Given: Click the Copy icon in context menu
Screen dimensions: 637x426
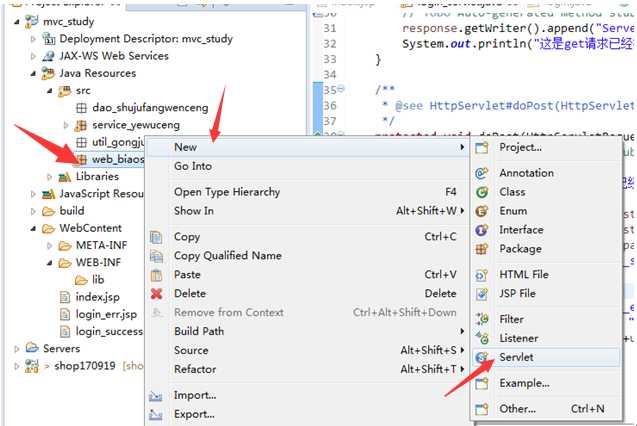Looking at the screenshot, I should pyautogui.click(x=156, y=237).
